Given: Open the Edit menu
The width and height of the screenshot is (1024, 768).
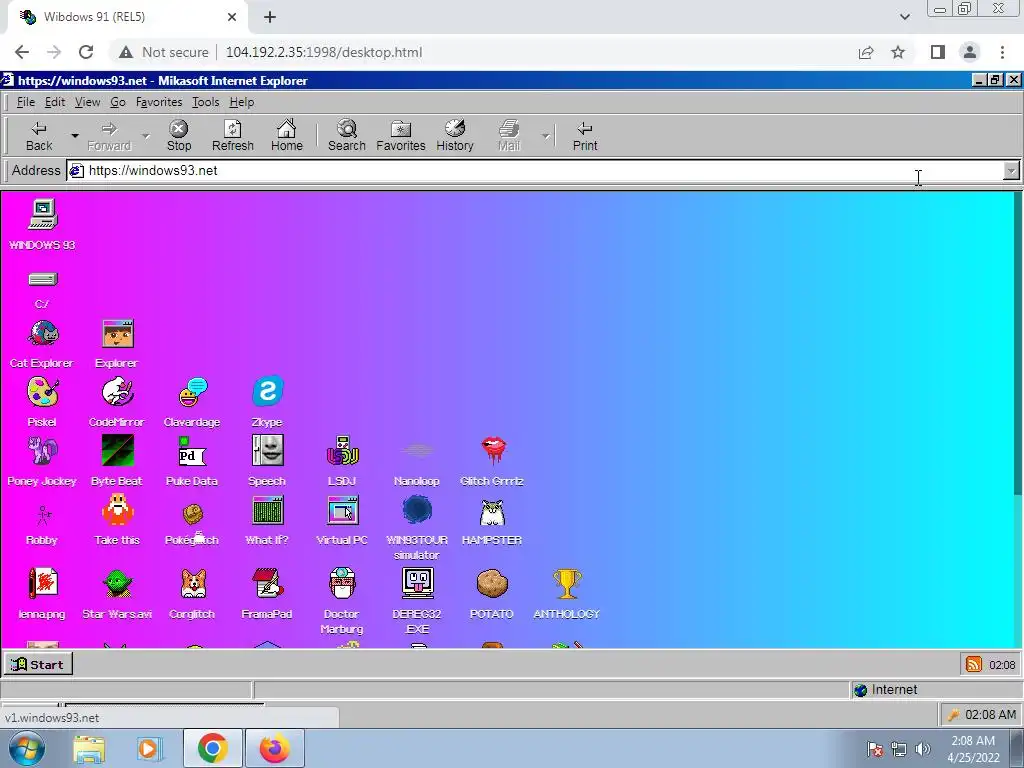Looking at the screenshot, I should coord(55,103).
